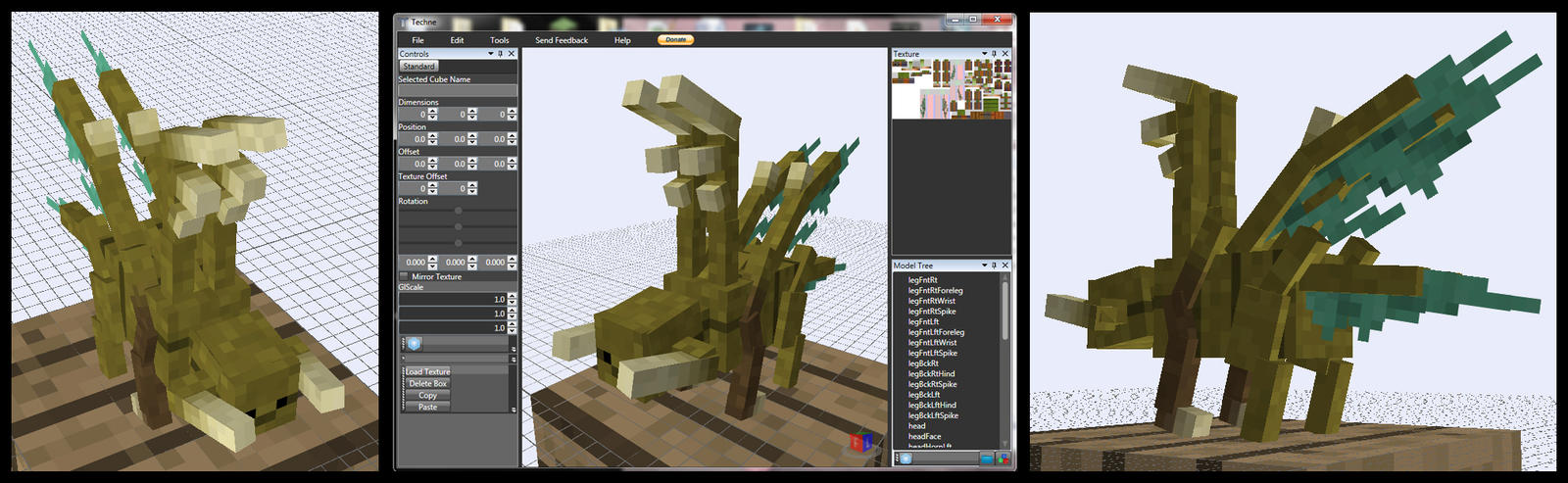Image resolution: width=1568 pixels, height=483 pixels.
Task: Select legFntLft in Model Tree
Action: [x=923, y=321]
